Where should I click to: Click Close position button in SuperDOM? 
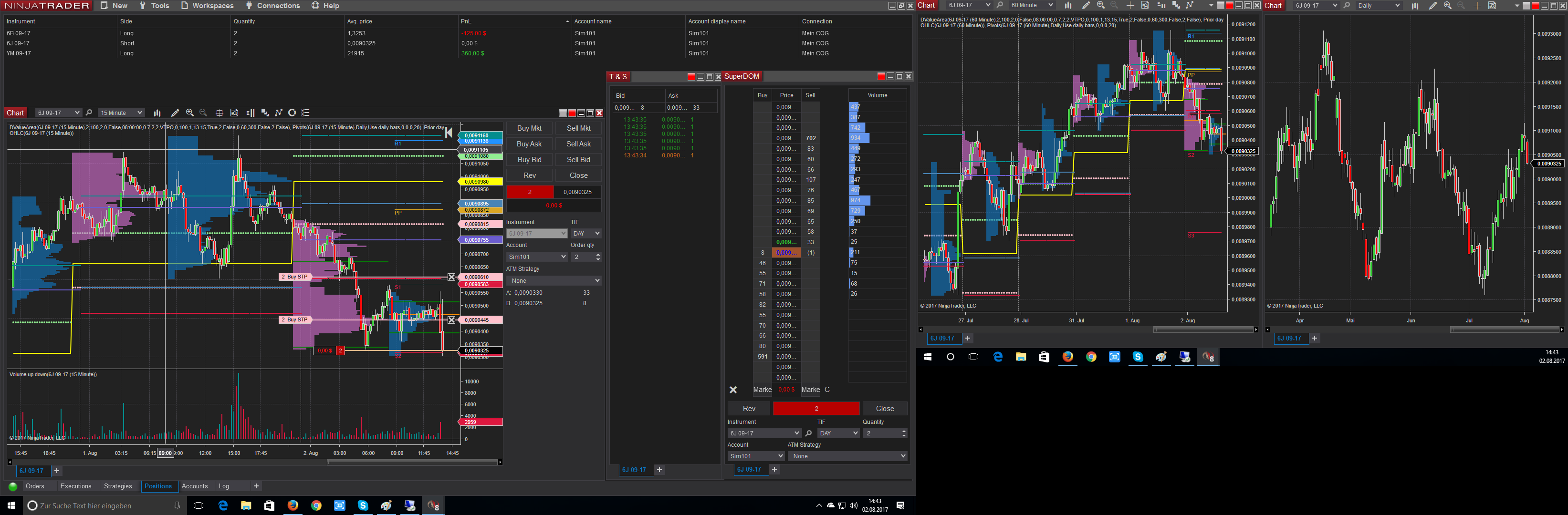tap(885, 409)
